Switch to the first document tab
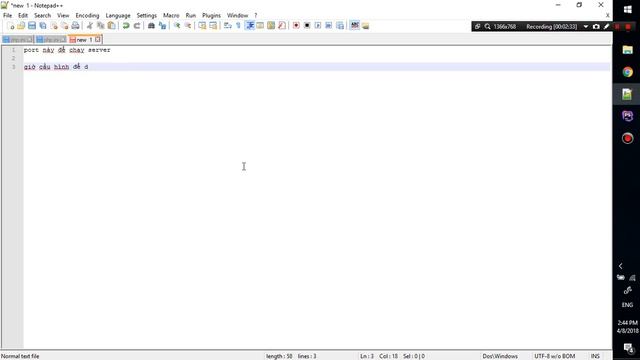 pos(18,40)
